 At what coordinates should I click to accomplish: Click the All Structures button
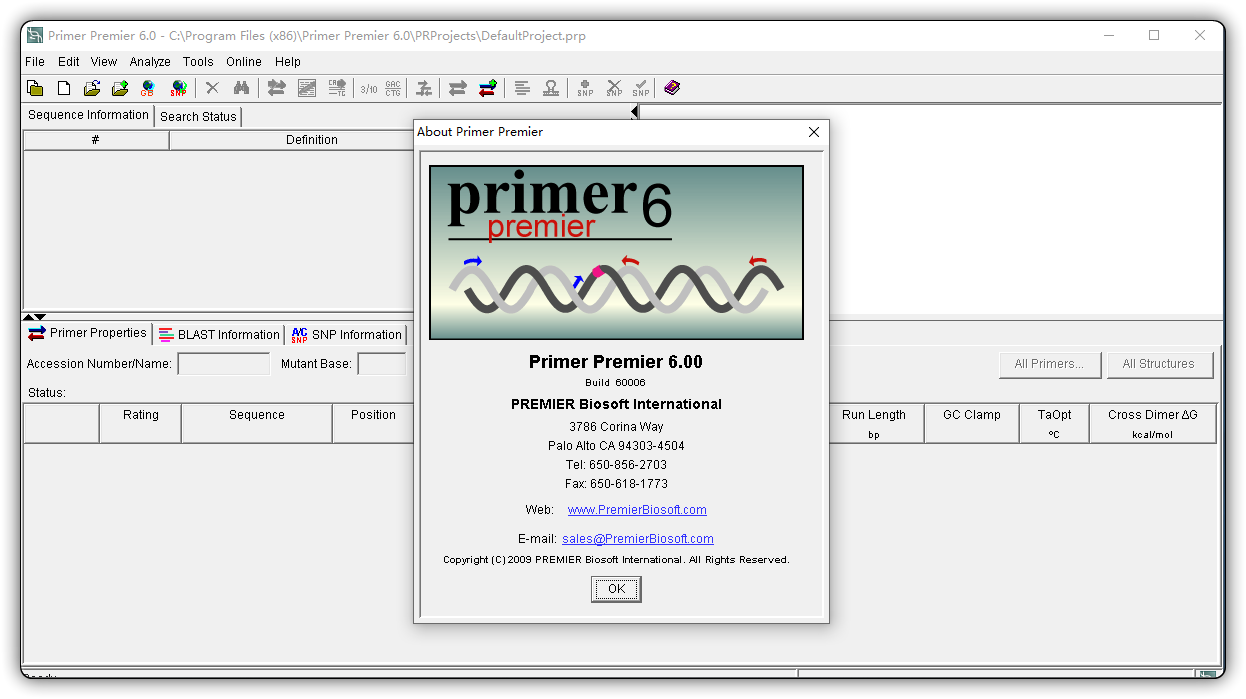(x=1159, y=364)
